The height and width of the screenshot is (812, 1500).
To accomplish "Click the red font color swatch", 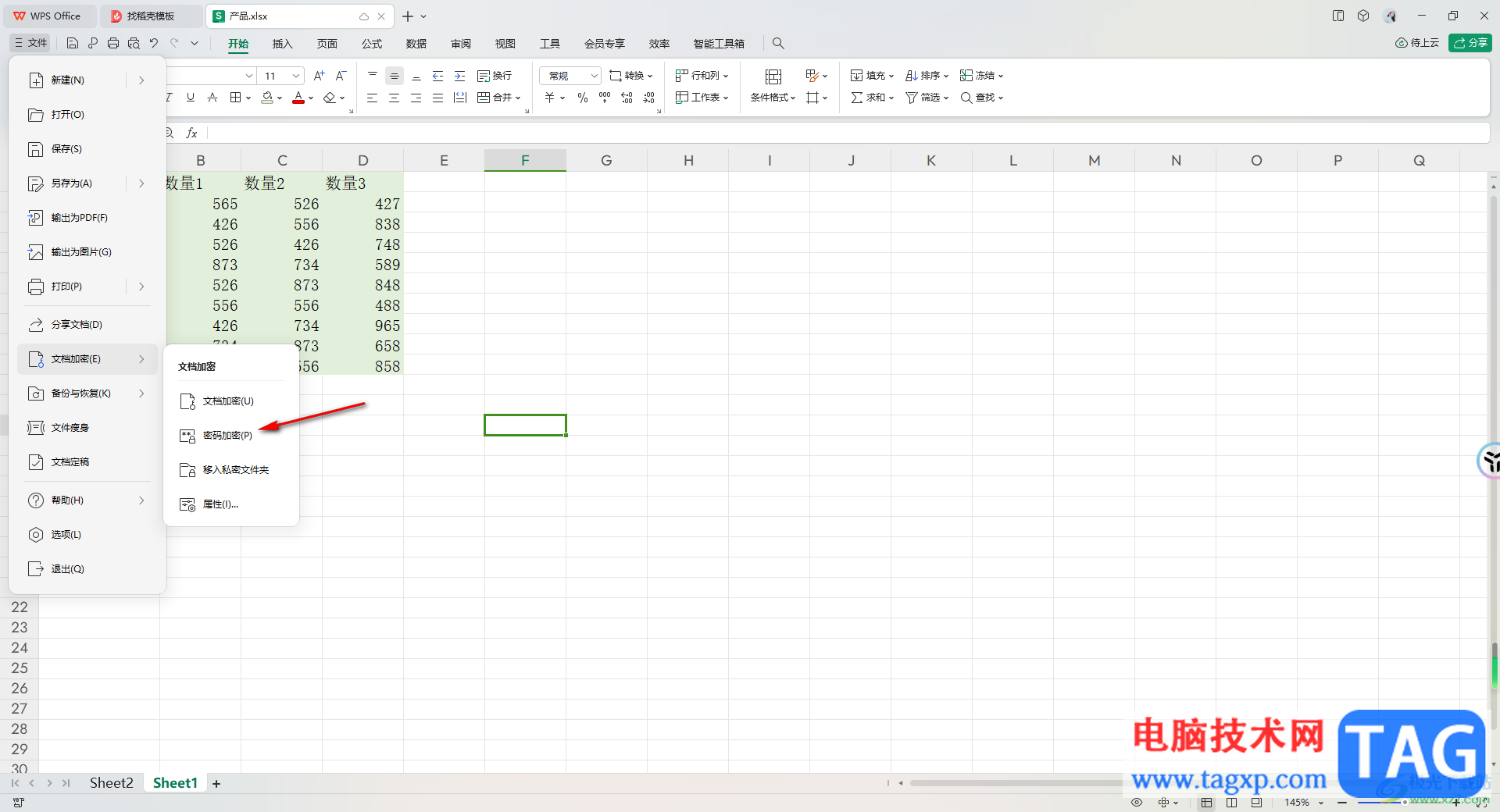I will coord(298,98).
